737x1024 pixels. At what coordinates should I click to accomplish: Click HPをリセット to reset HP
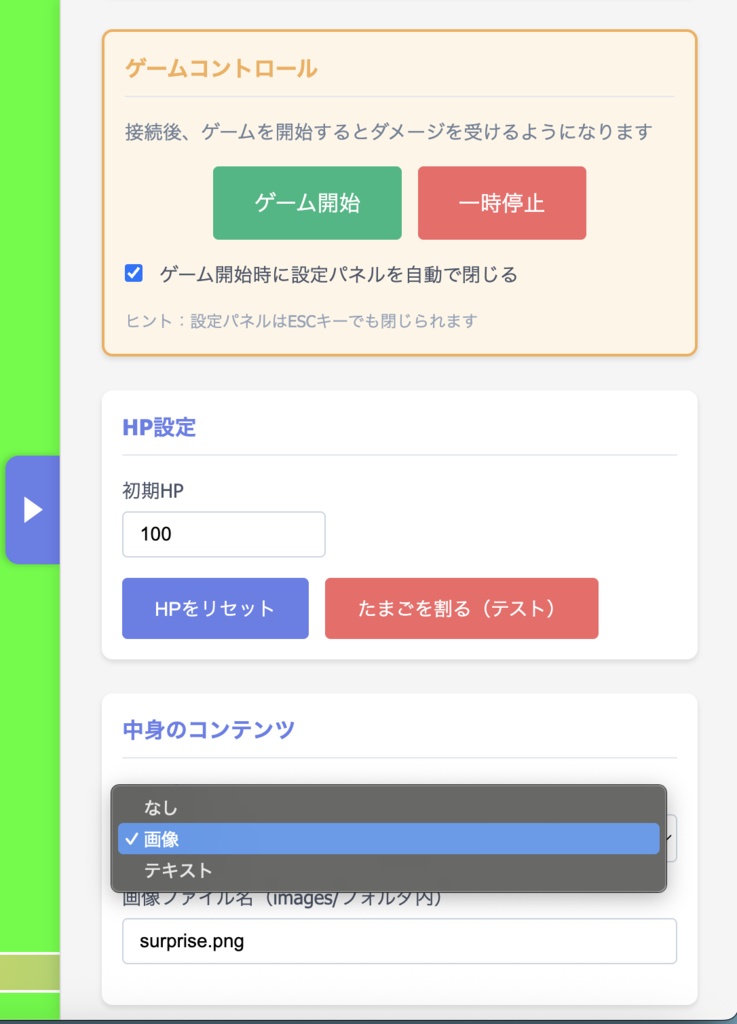(214, 608)
